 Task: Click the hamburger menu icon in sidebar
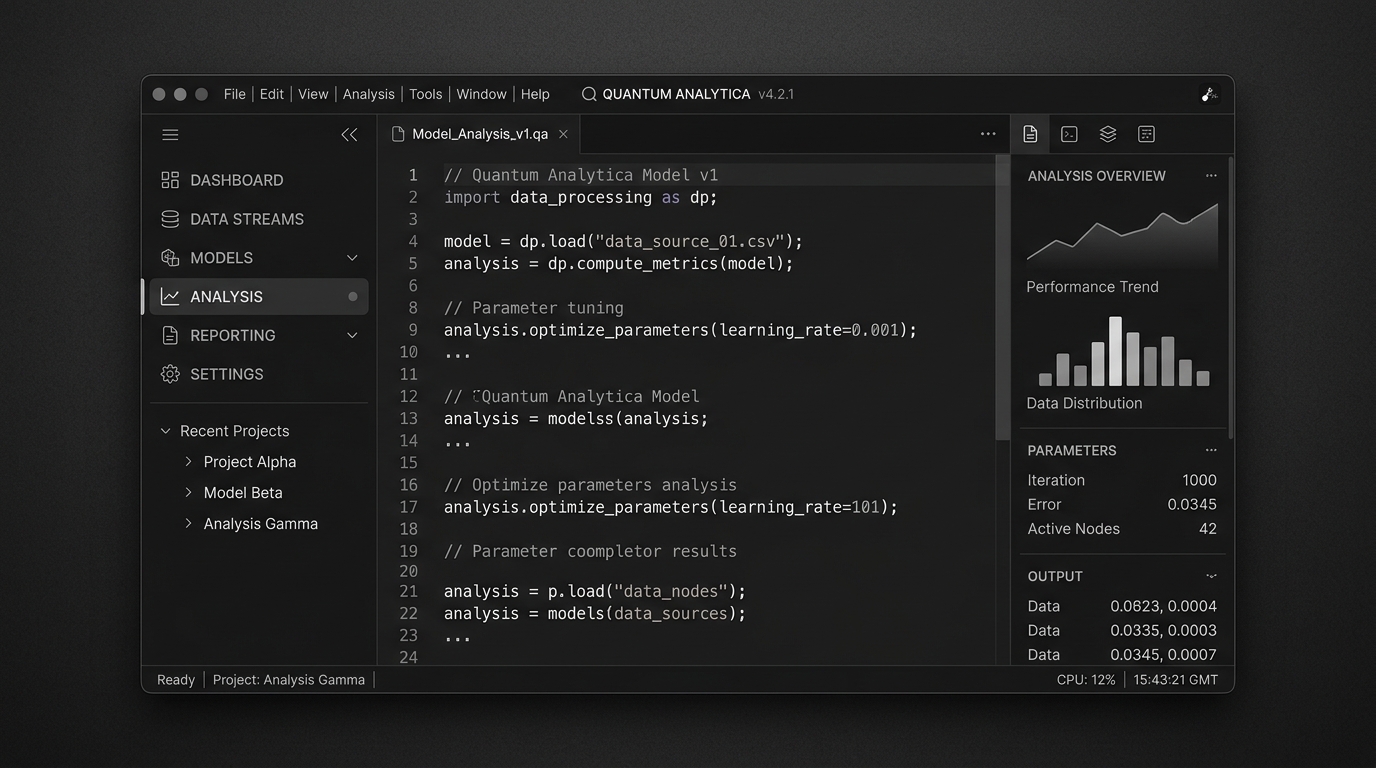coord(170,135)
